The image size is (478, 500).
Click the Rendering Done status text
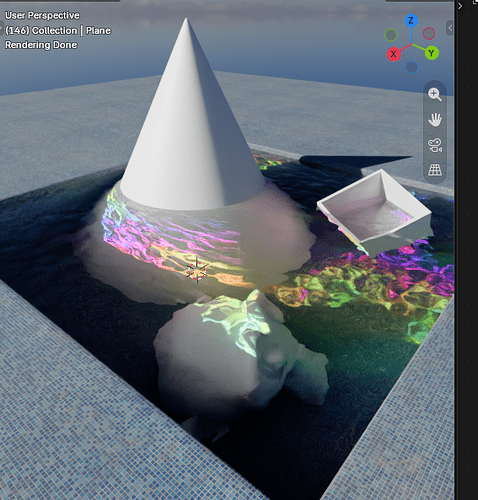pos(41,45)
